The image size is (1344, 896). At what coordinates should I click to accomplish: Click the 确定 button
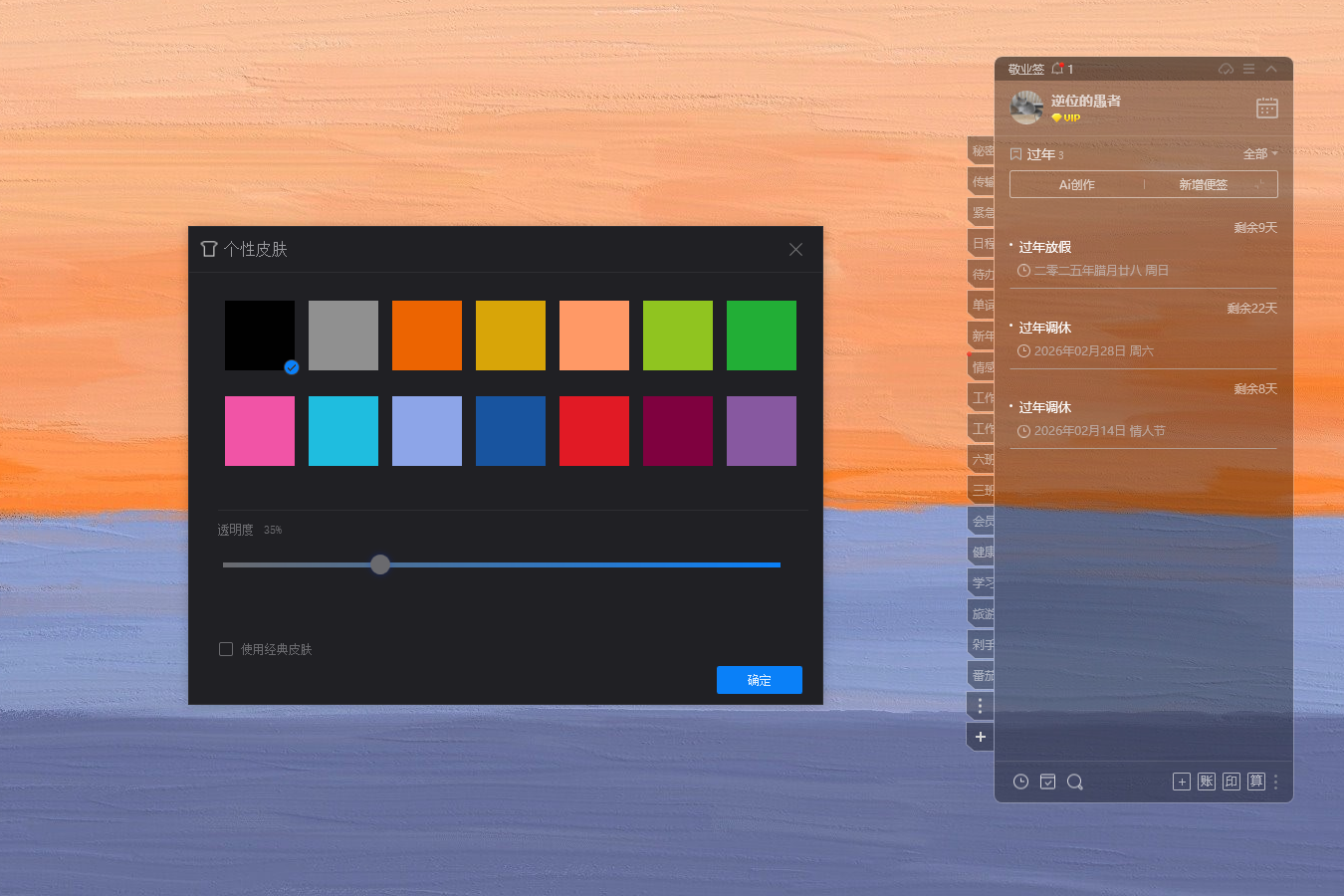(759, 680)
